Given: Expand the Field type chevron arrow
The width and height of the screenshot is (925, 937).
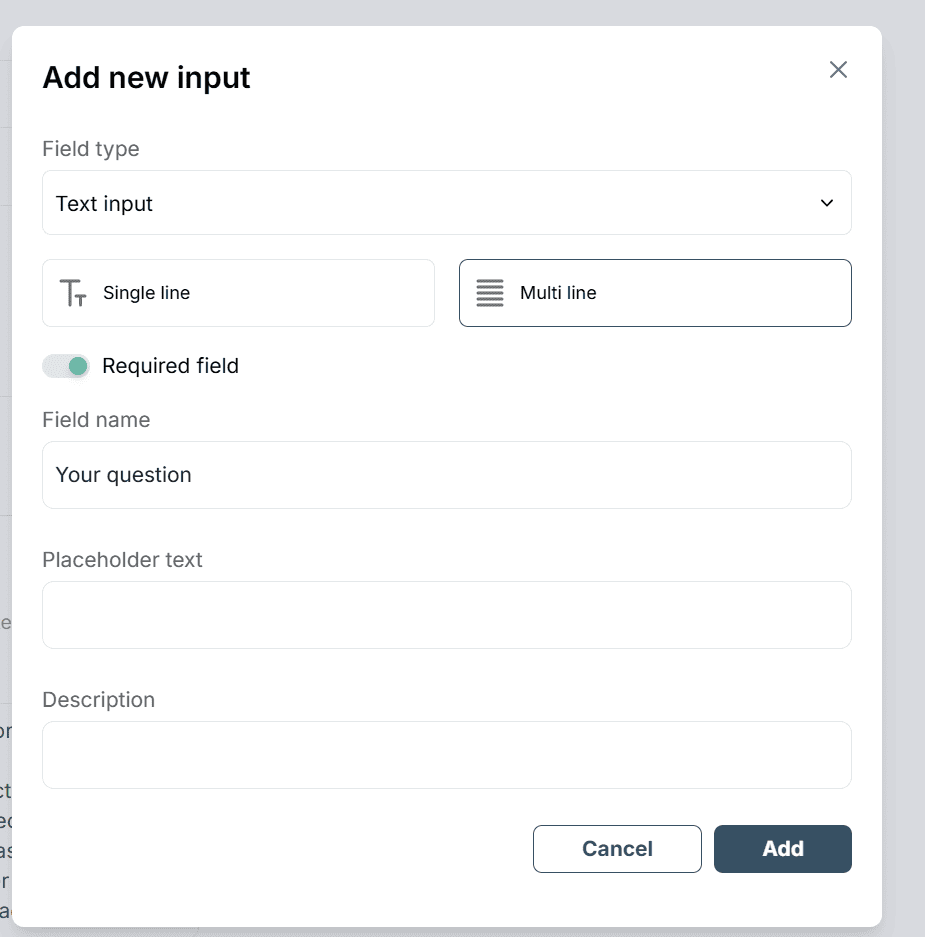Looking at the screenshot, I should click(827, 203).
